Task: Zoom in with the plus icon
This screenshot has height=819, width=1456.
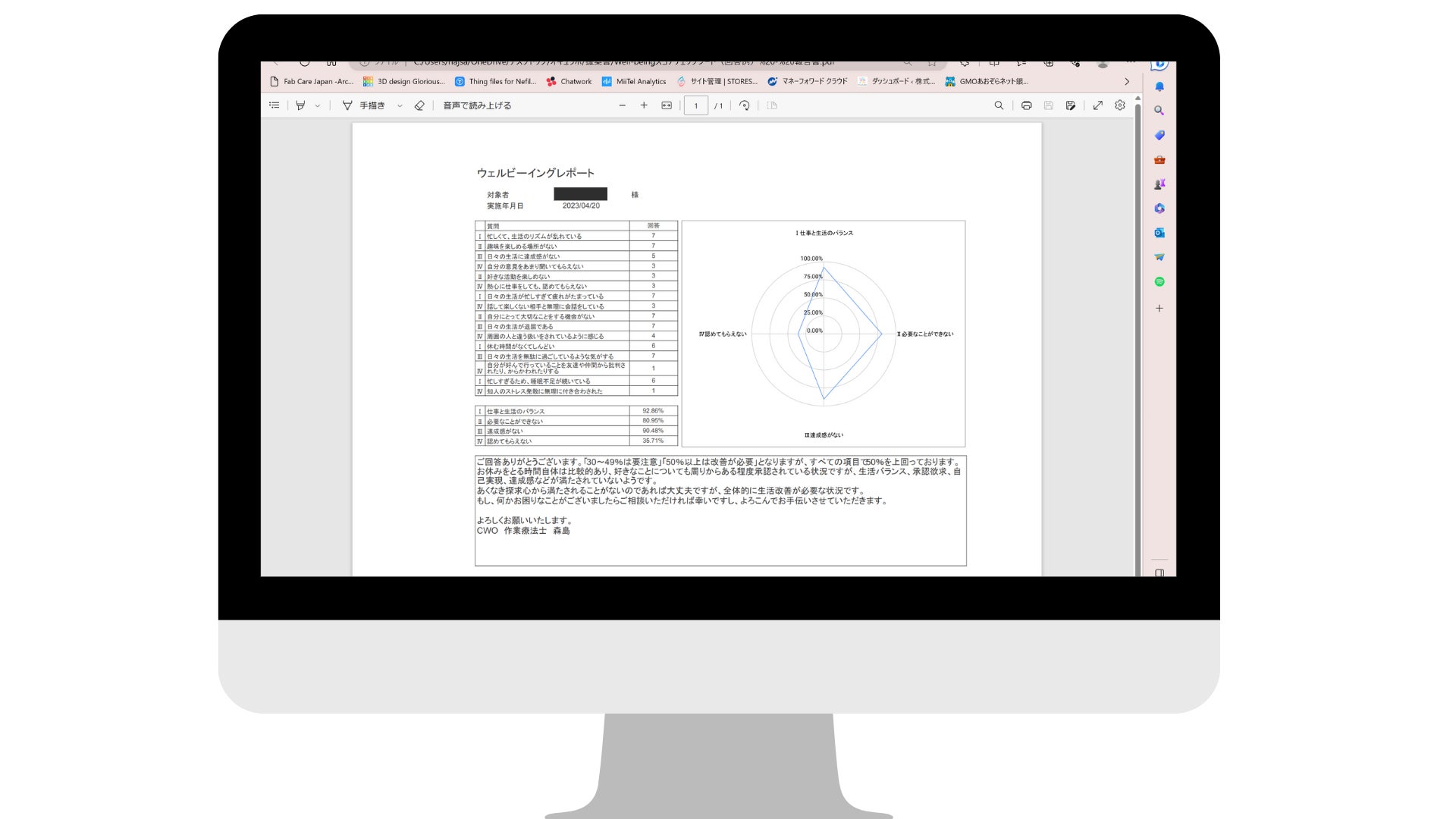Action: tap(644, 105)
